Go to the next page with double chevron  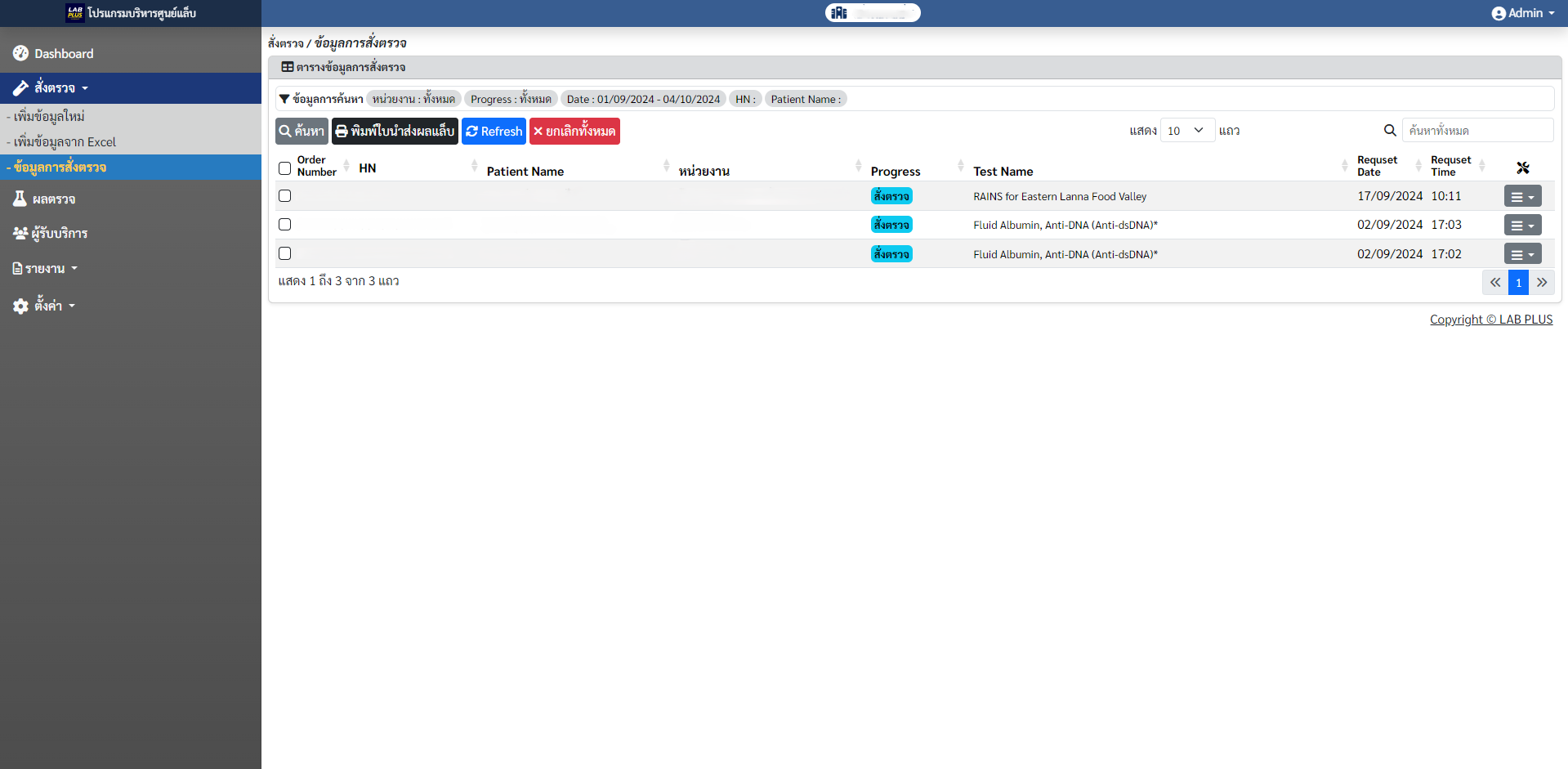[x=1541, y=283]
